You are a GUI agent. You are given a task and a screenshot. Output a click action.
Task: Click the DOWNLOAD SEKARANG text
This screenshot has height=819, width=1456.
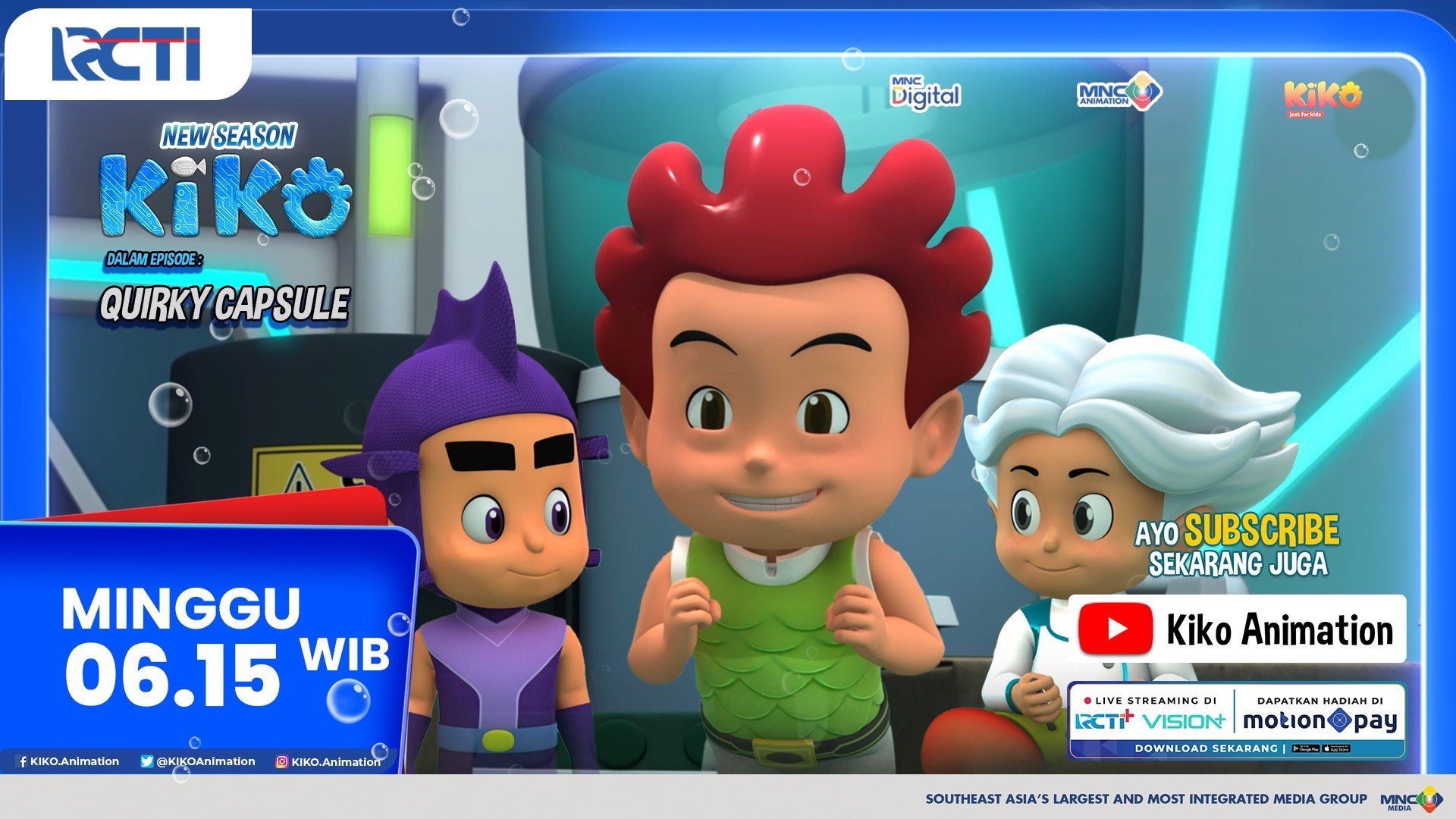tap(1206, 748)
